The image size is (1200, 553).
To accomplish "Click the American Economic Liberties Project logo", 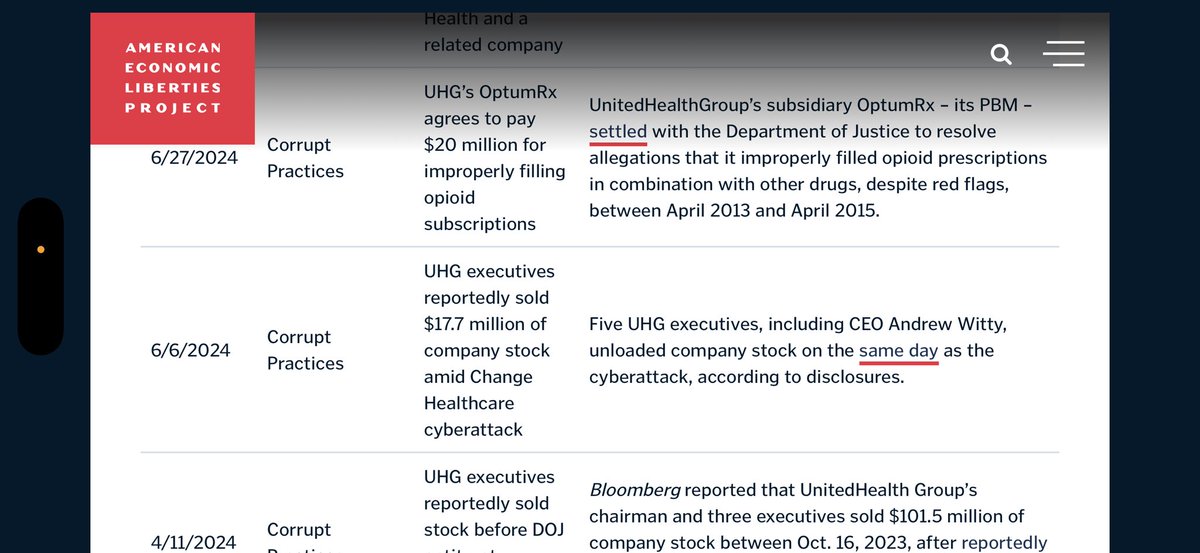I will [172, 78].
